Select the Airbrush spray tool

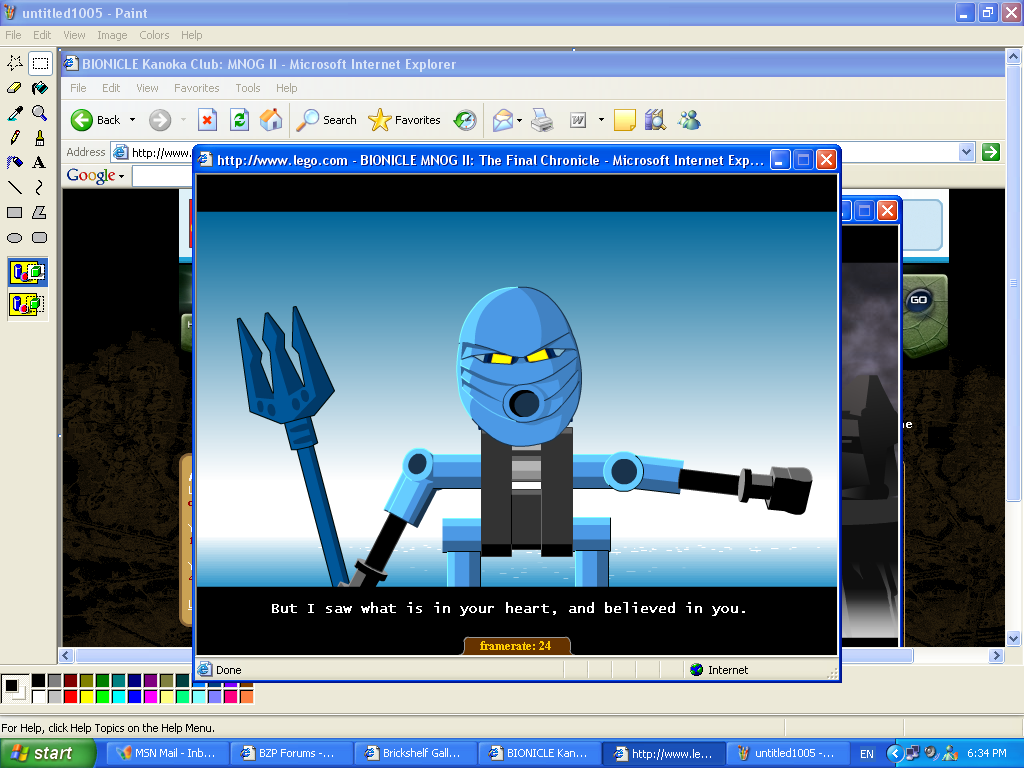coord(15,163)
